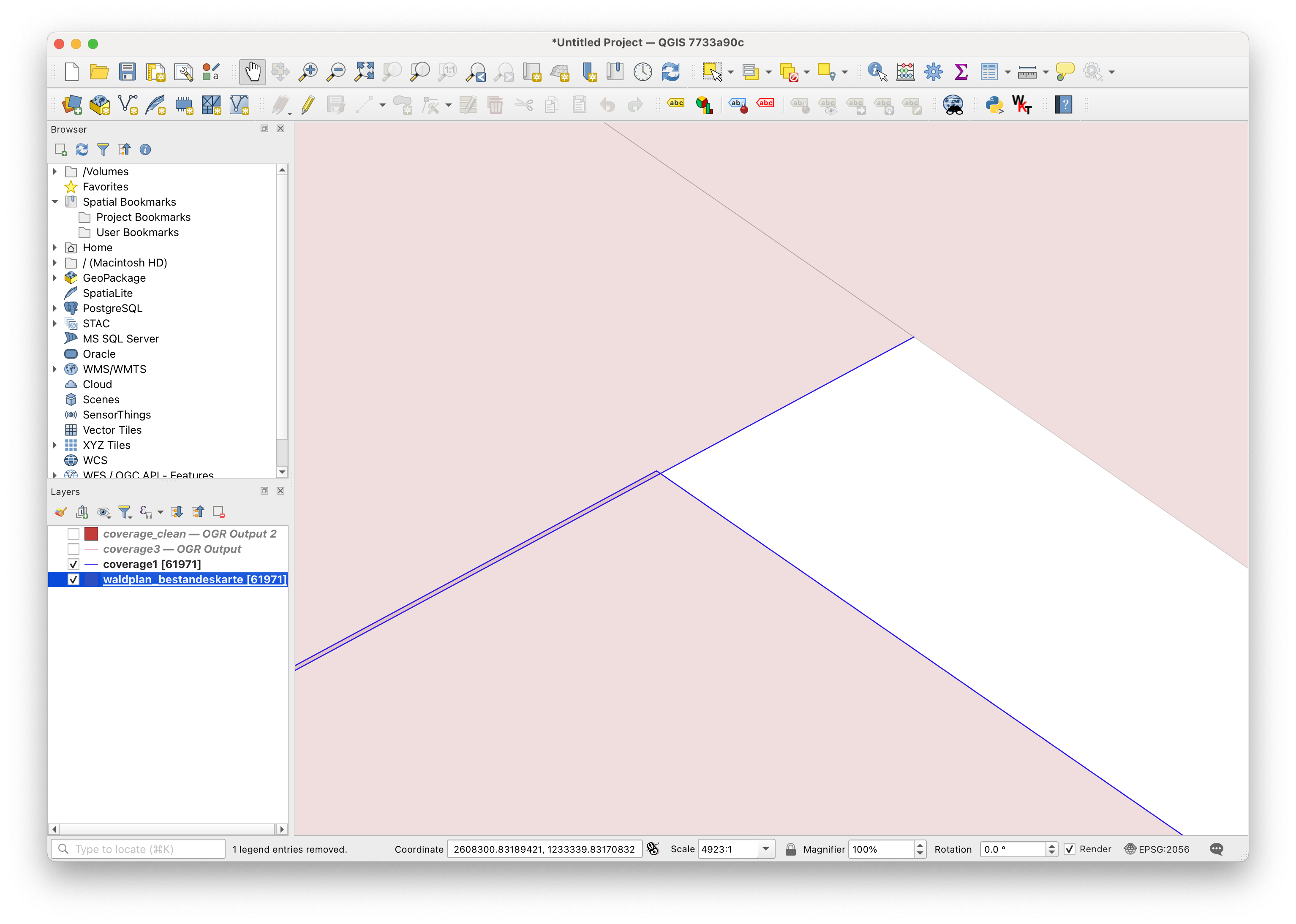
Task: Click EPSG:2056 CRS button
Action: 1157,849
